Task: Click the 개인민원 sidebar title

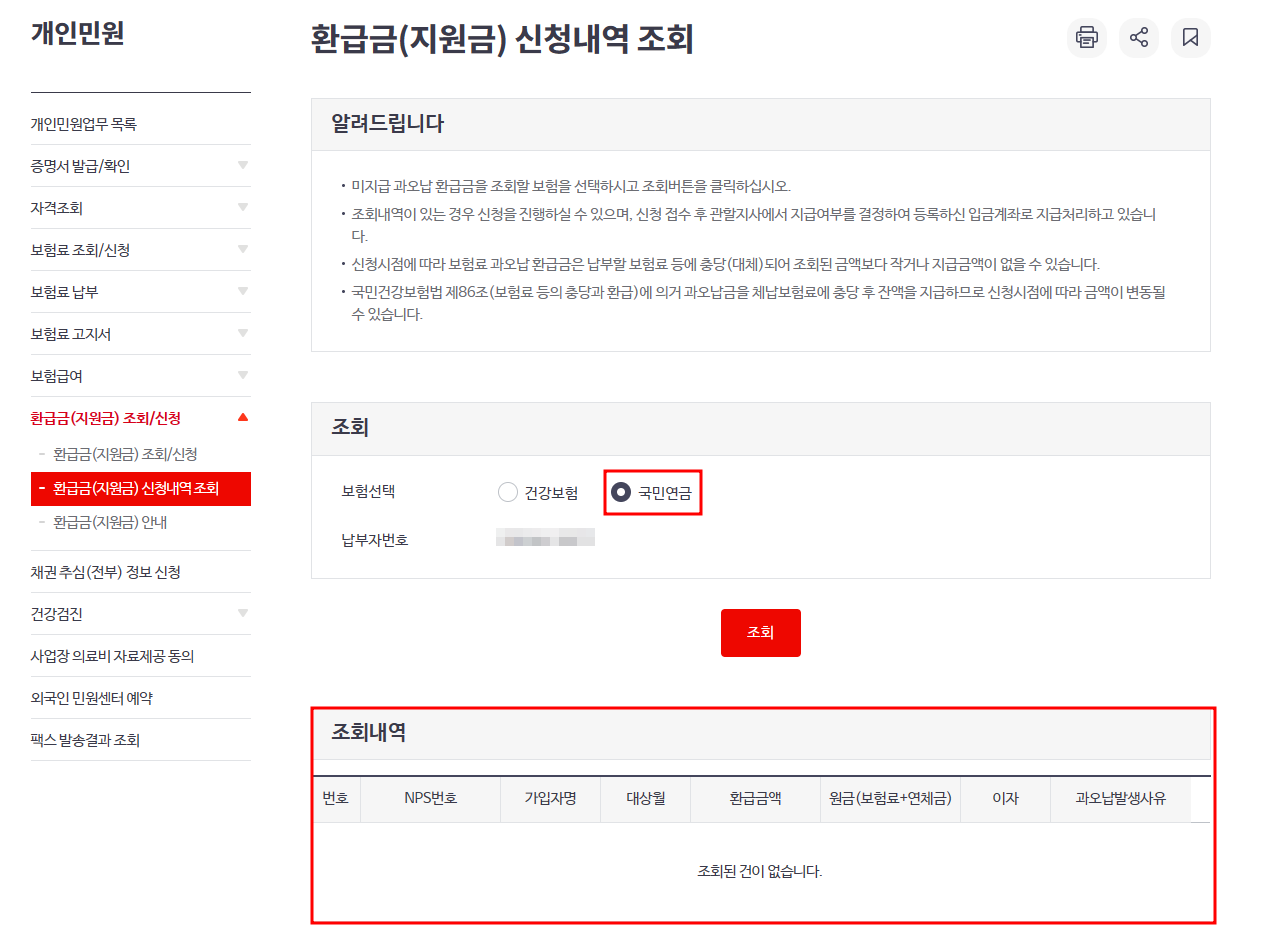Action: coord(78,34)
